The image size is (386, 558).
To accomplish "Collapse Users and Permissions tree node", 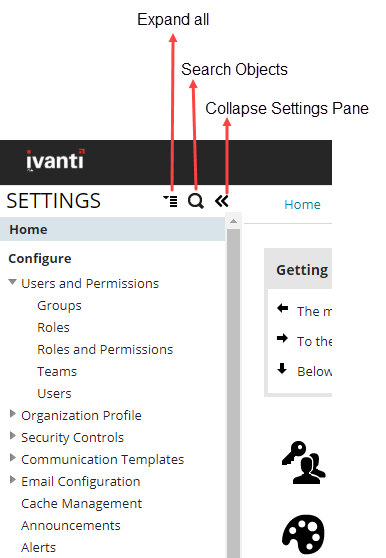I will coord(12,282).
